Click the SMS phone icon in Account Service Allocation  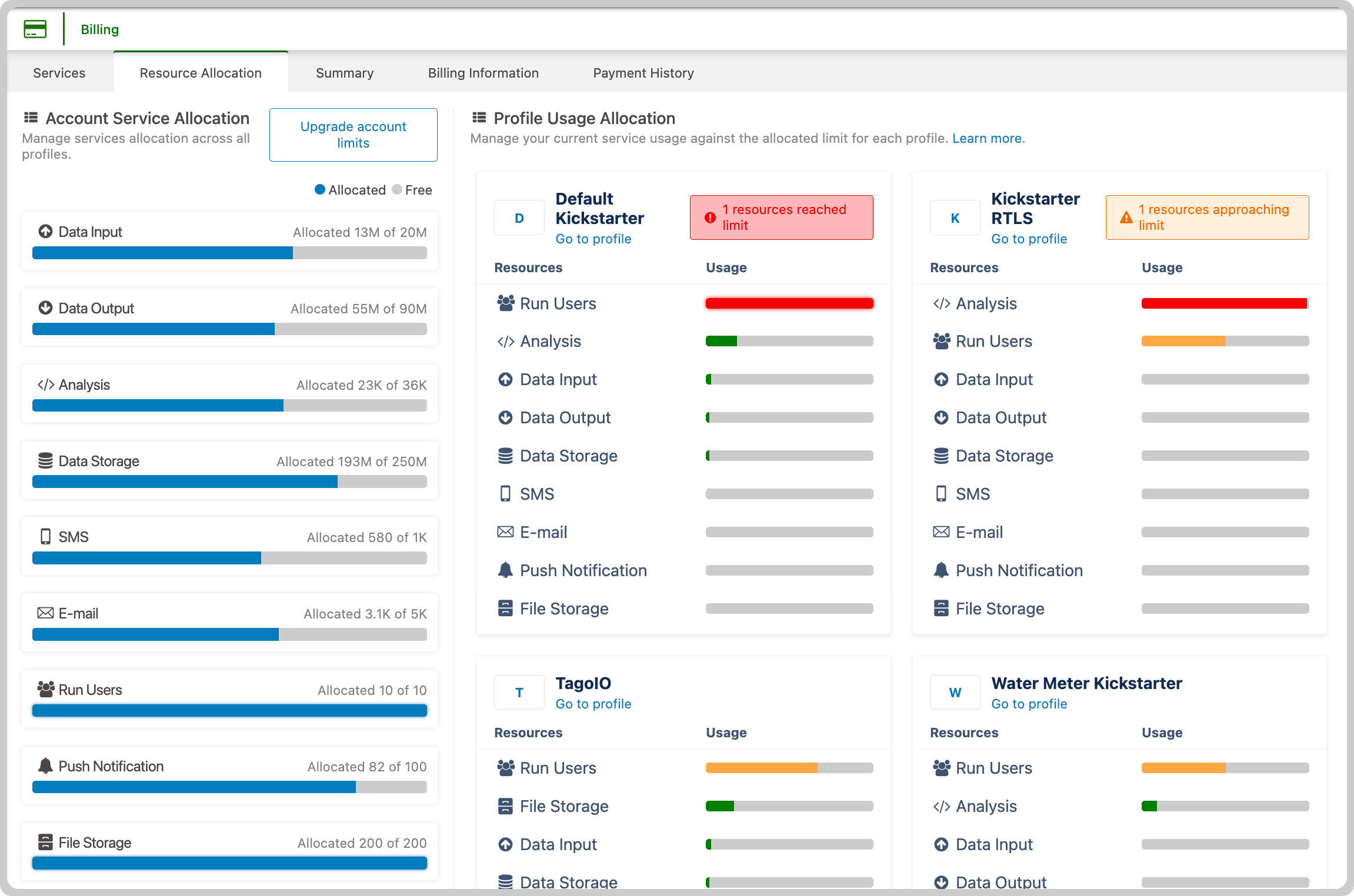[x=45, y=537]
